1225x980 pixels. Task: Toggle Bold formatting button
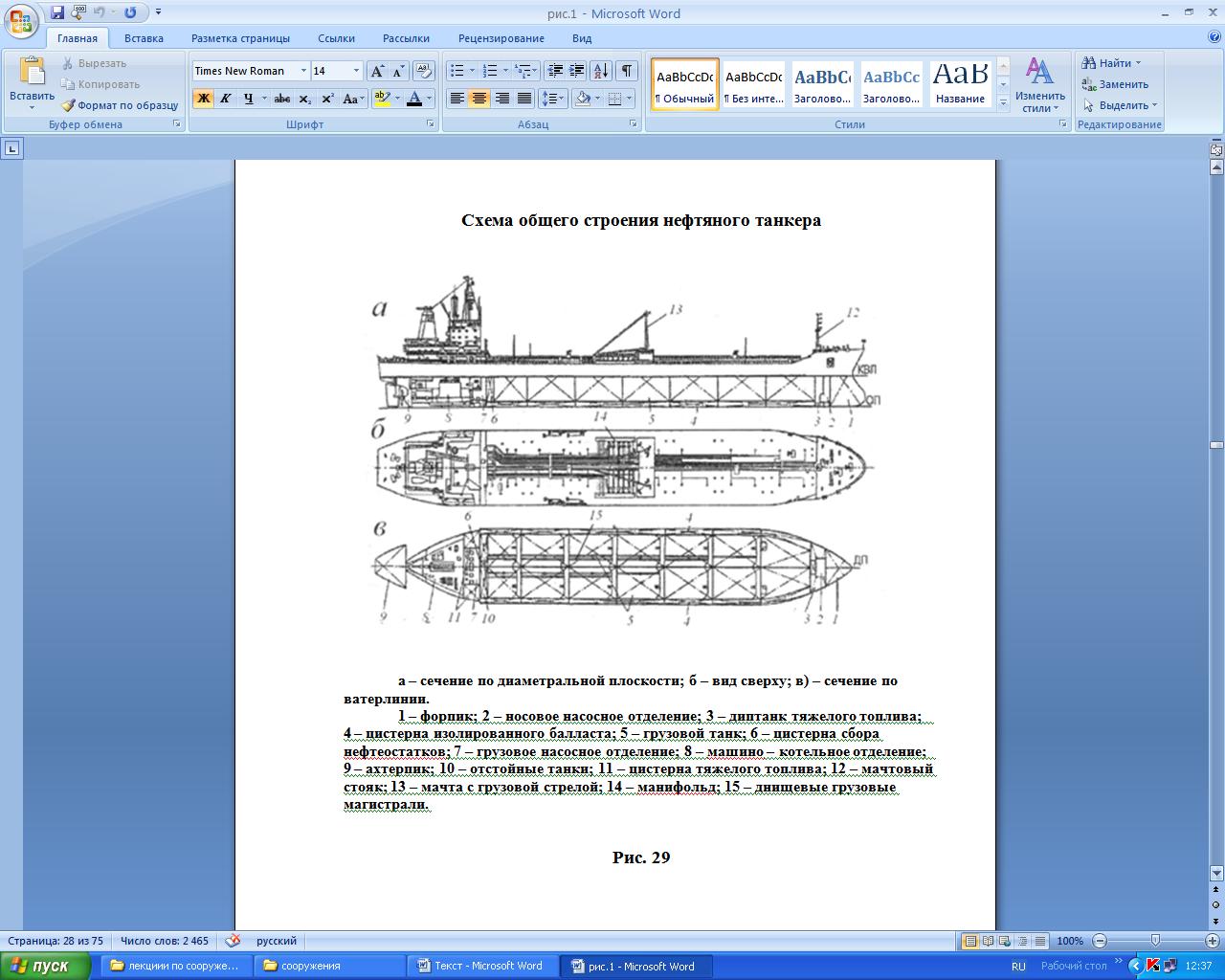click(203, 99)
